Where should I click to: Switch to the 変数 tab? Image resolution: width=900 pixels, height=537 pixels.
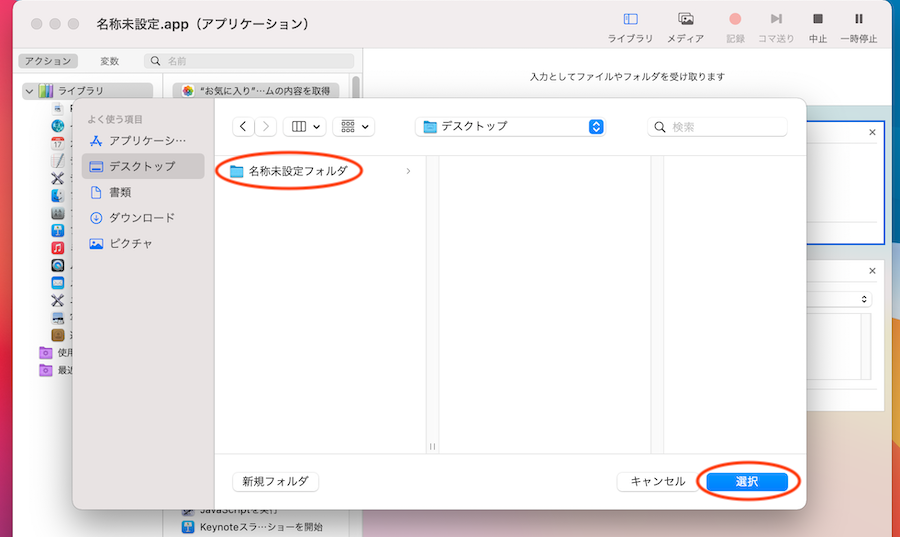point(110,61)
